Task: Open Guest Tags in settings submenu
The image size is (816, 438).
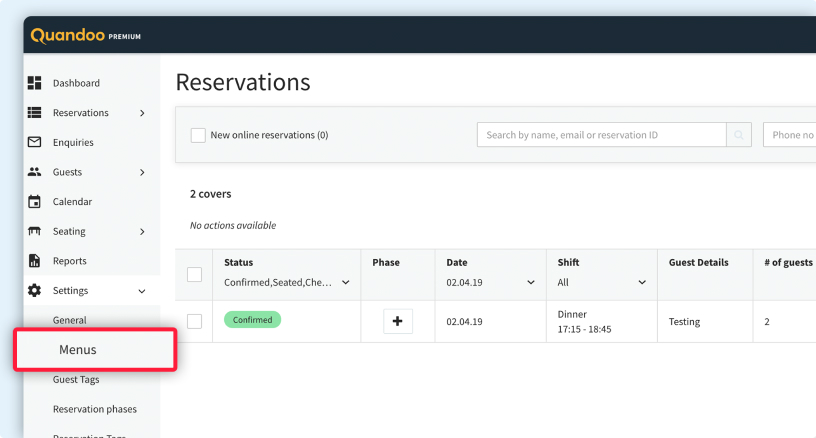Action: click(76, 380)
